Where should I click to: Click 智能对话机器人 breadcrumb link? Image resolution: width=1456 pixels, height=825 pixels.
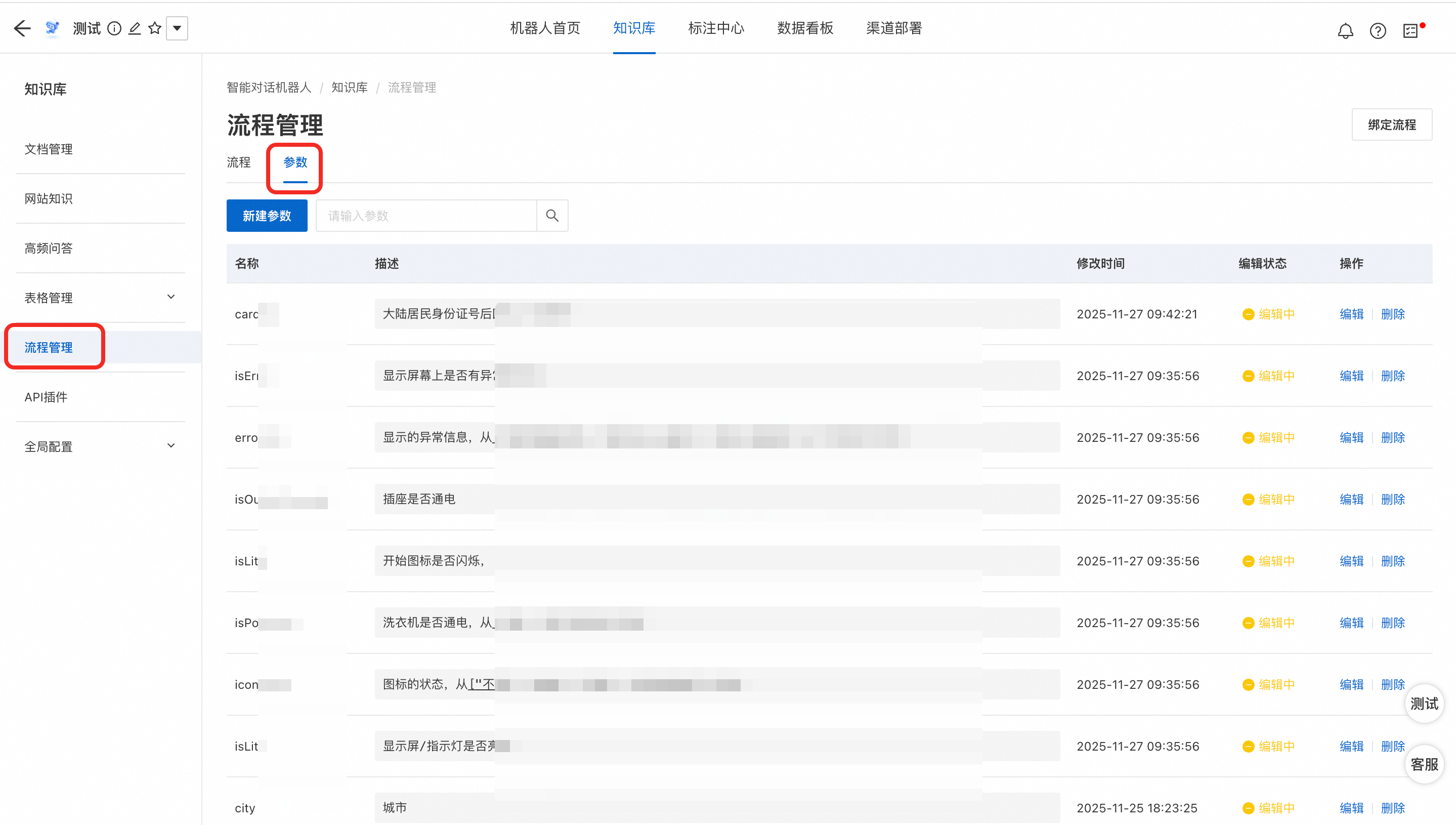point(269,87)
